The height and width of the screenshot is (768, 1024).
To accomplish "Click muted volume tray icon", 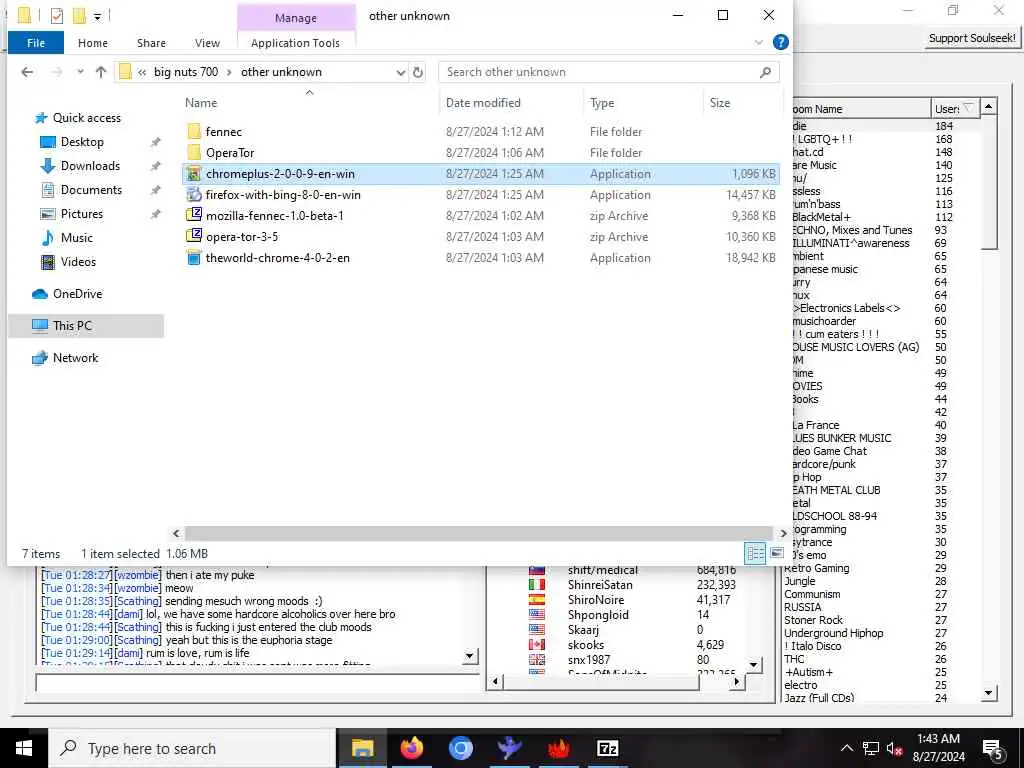I will (894, 748).
